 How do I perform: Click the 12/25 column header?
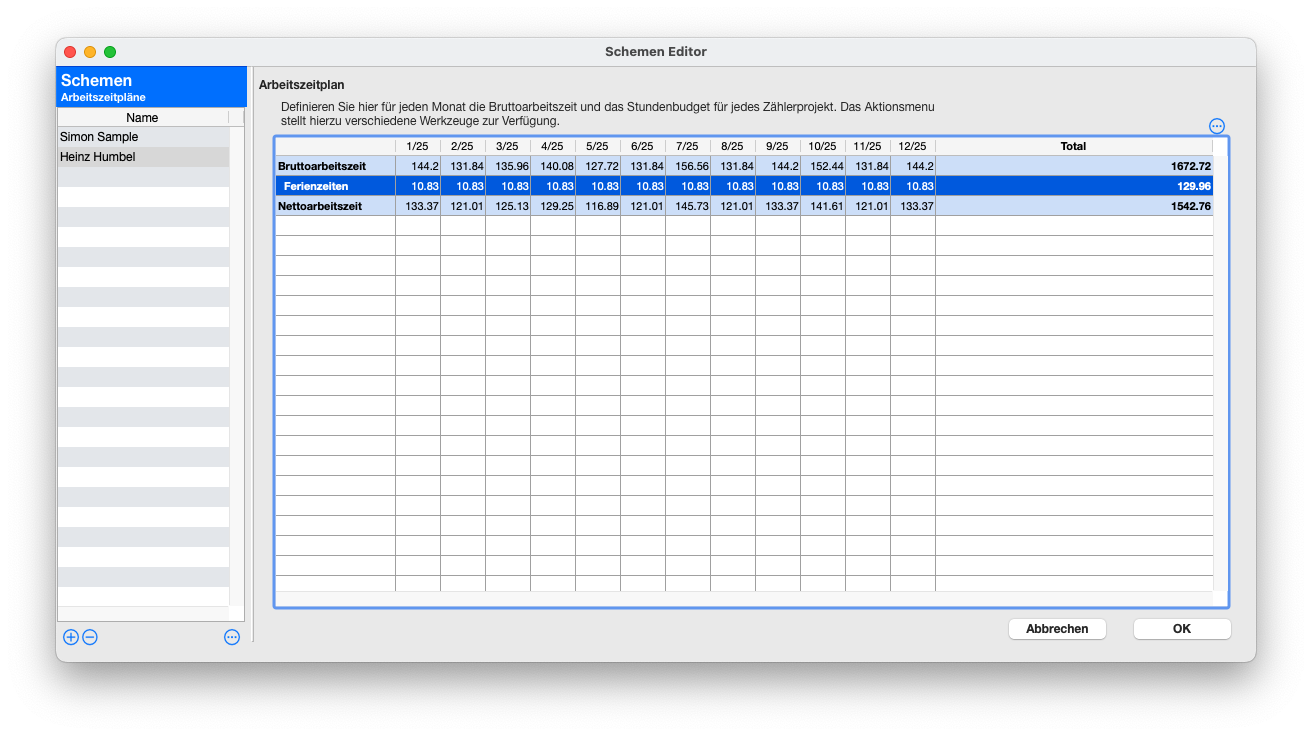click(x=913, y=146)
